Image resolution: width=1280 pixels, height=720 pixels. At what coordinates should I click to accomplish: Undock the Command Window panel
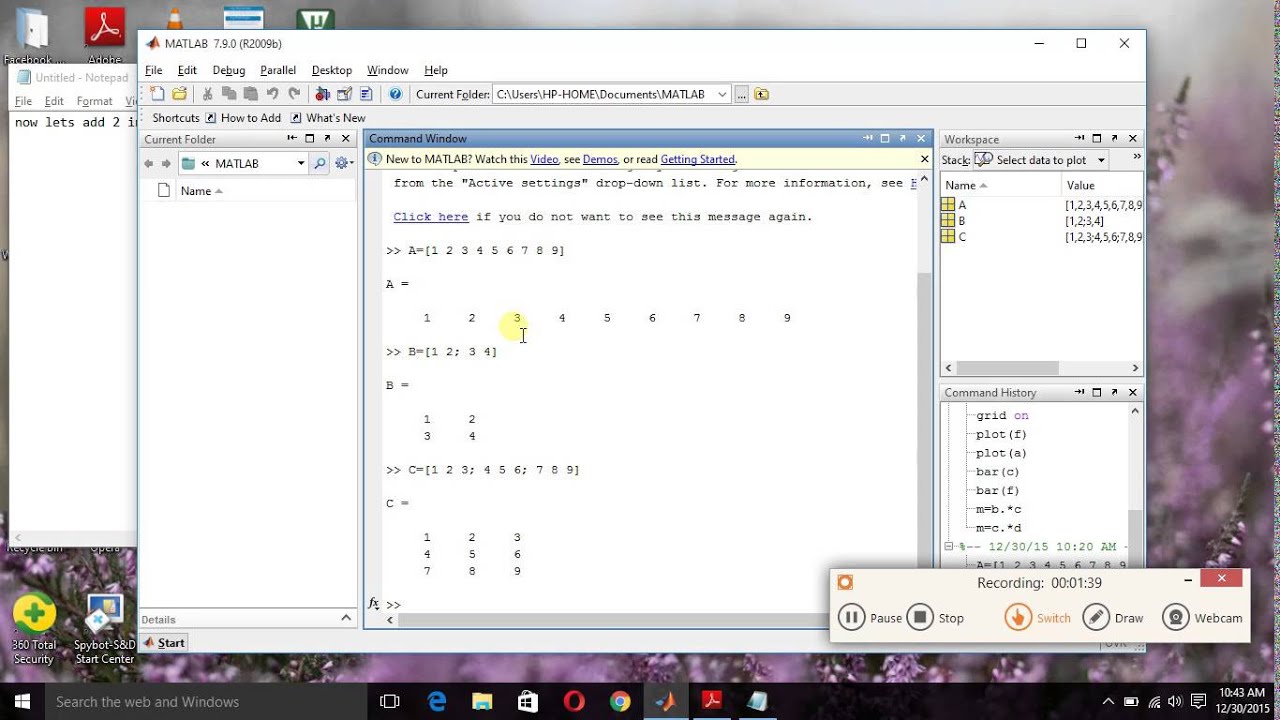click(902, 139)
